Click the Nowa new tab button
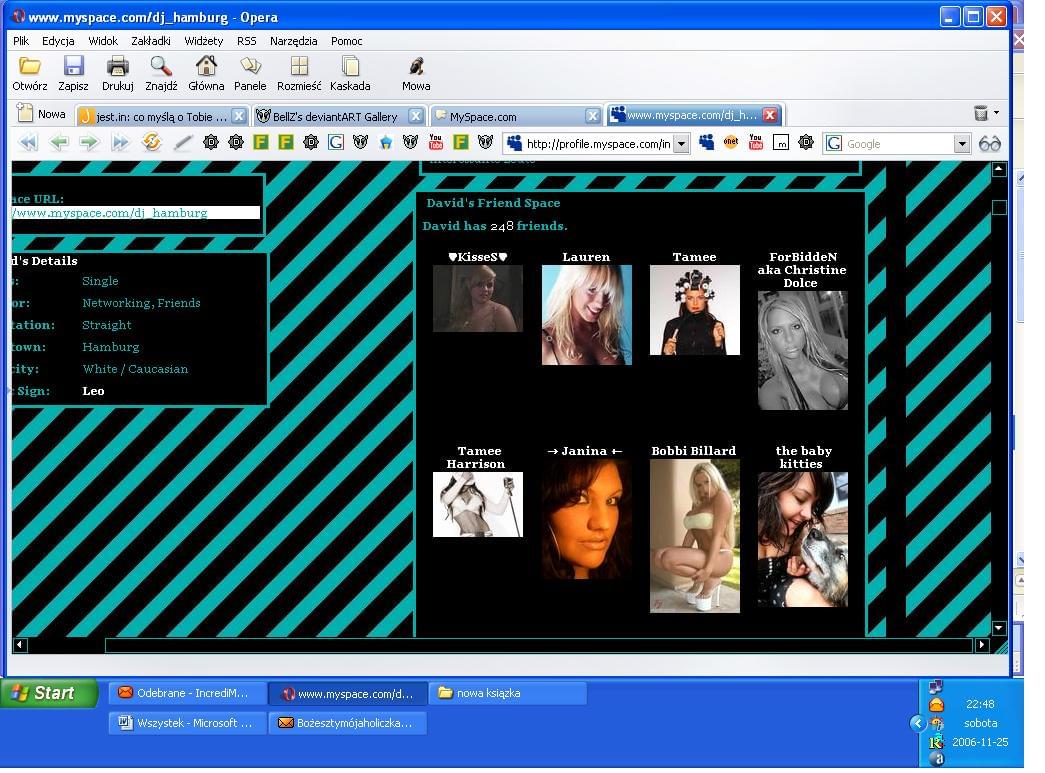Viewport: 1045px width, 773px height. tap(41, 114)
